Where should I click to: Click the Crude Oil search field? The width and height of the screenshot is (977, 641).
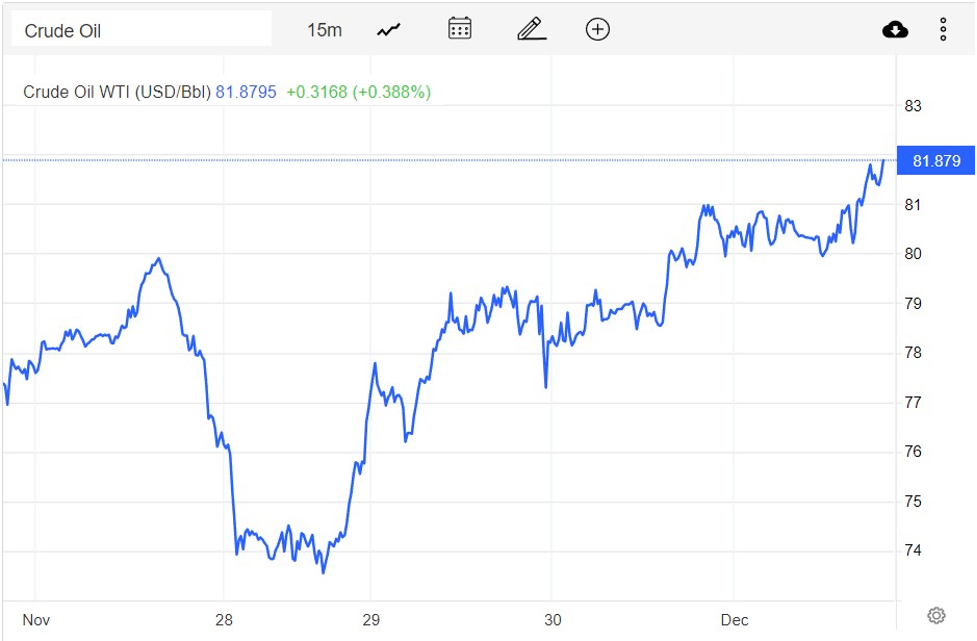pos(140,30)
